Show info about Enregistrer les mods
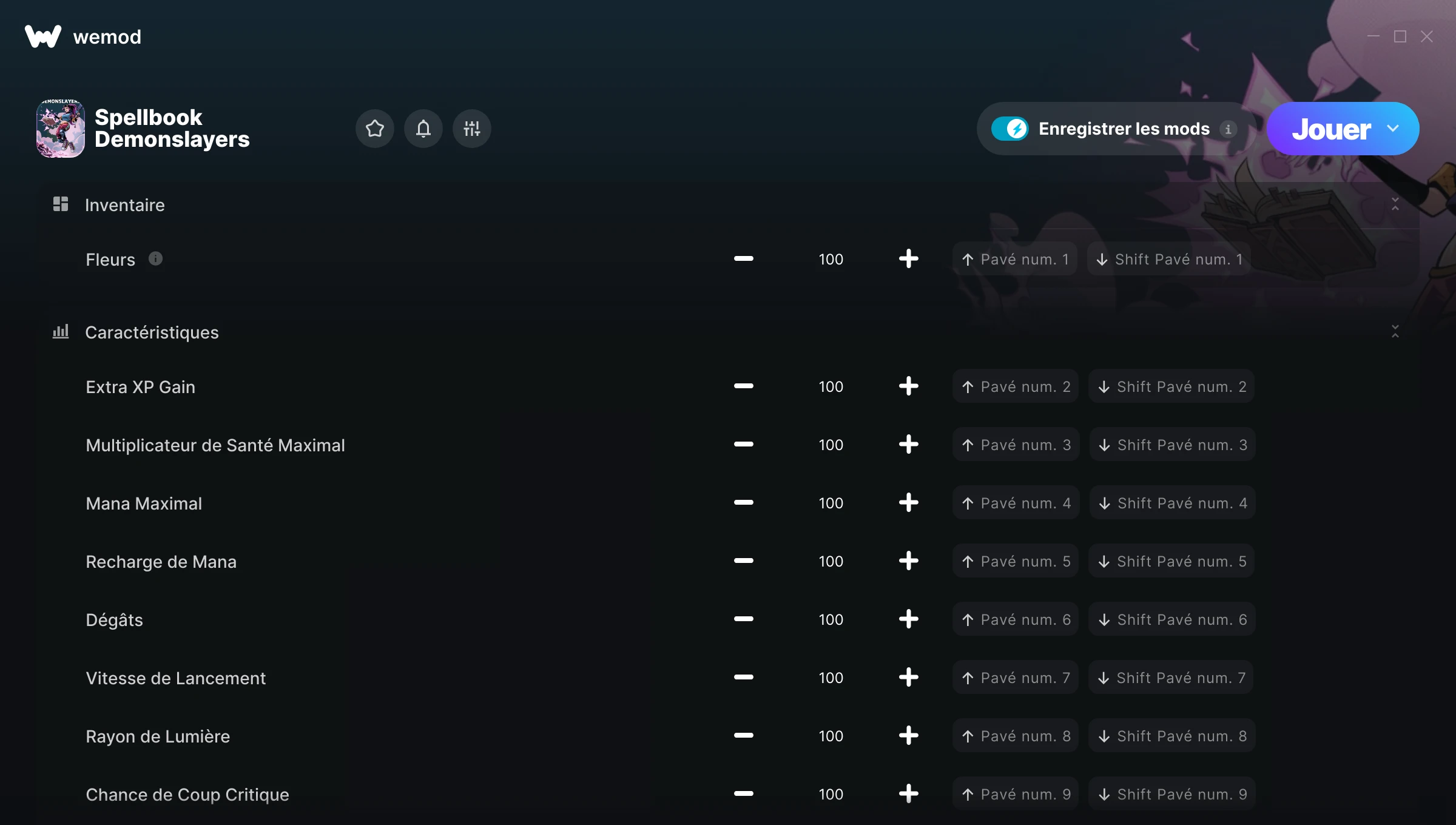 click(x=1228, y=129)
